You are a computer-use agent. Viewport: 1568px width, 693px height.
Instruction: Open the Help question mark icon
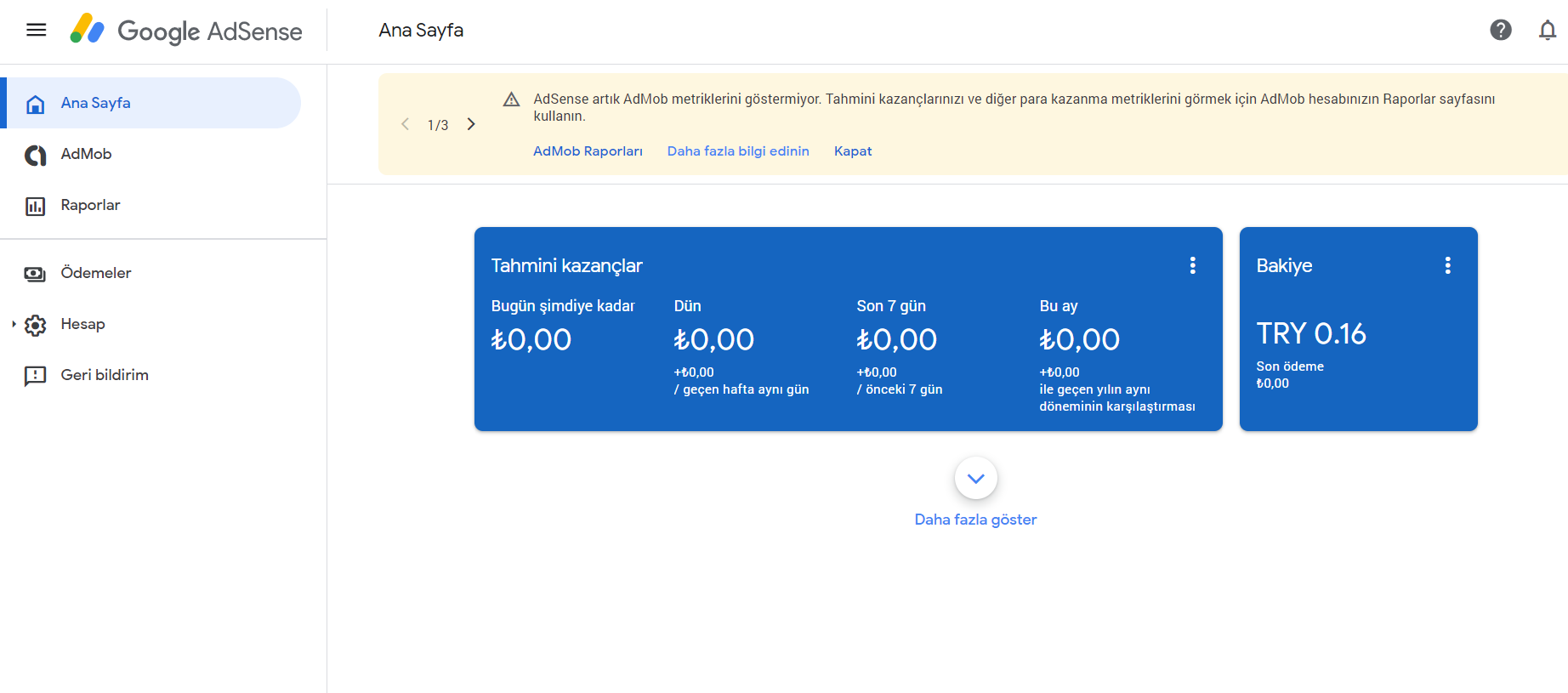pyautogui.click(x=1501, y=31)
